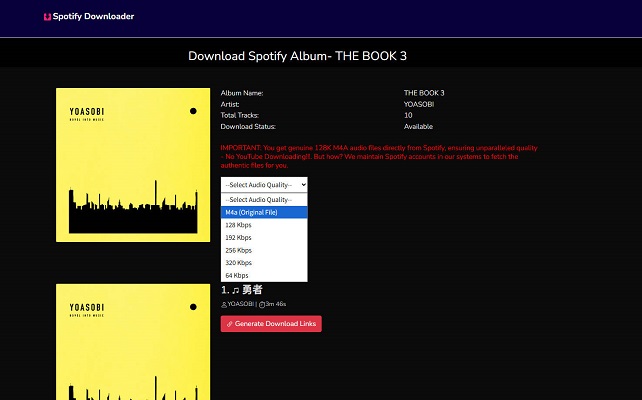Screen dimensions: 642x400
Task: Click THE BOOK 3 album cover
Action: point(133,165)
